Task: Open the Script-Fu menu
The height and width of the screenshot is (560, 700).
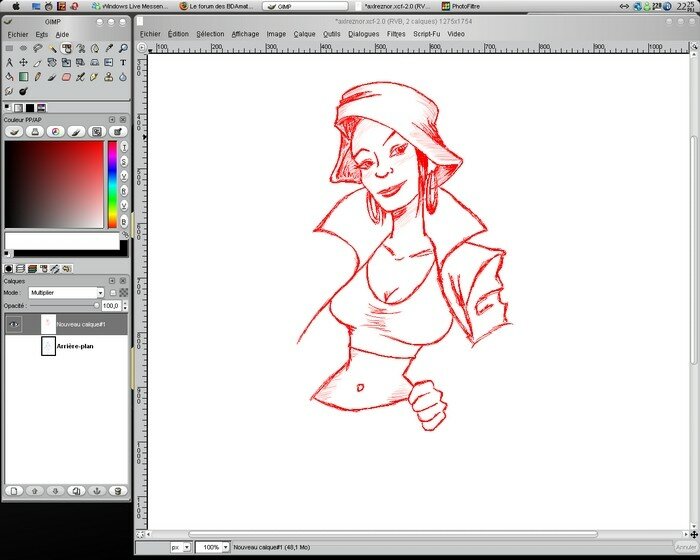Action: [426, 34]
